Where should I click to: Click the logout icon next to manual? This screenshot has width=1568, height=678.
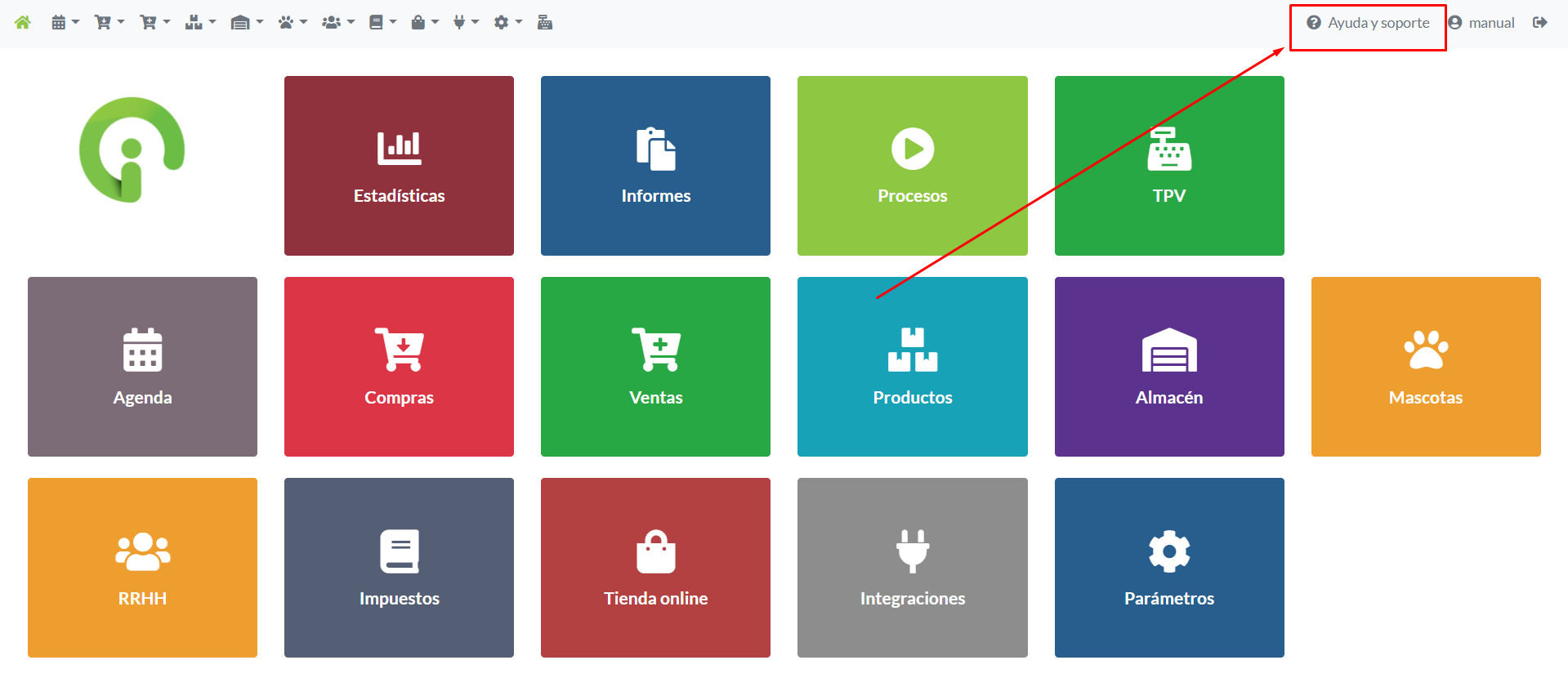tap(1539, 23)
